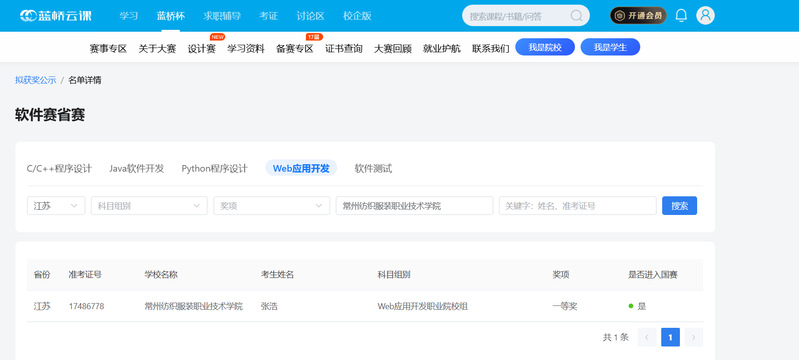The image size is (799, 360).
Task: Open 备赛专区 submenu item
Action: coord(295,48)
